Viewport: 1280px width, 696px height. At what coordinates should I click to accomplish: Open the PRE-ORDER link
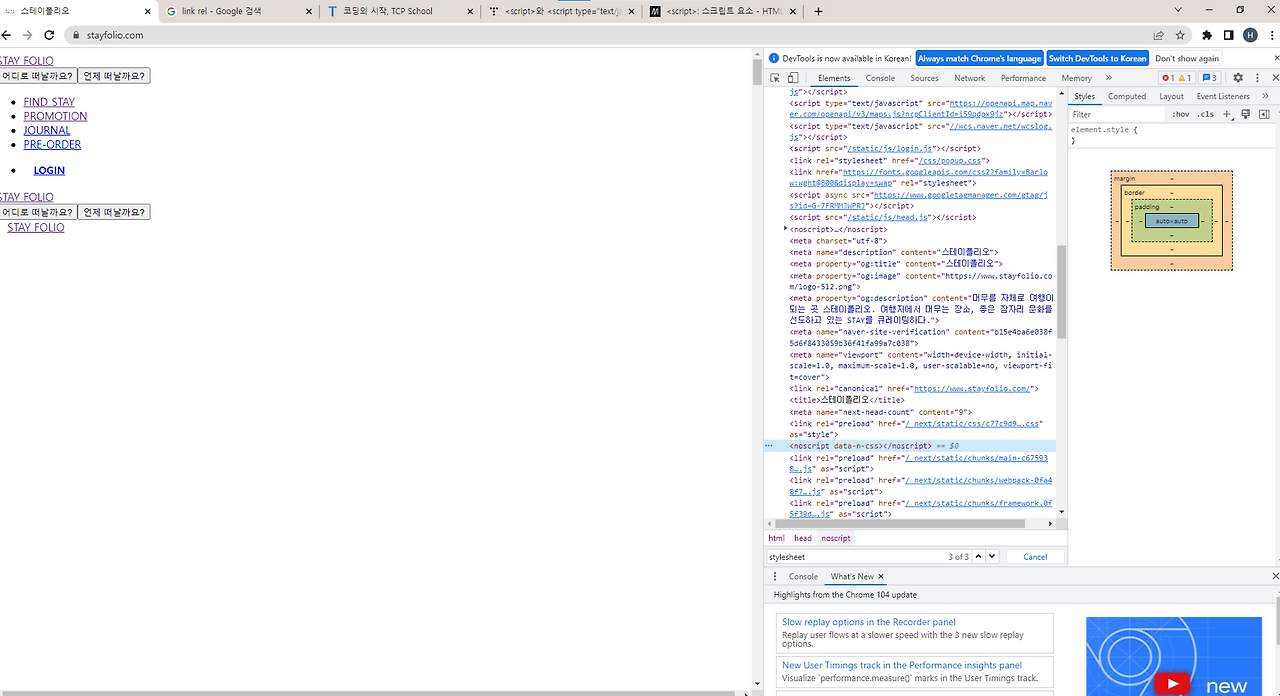point(52,144)
